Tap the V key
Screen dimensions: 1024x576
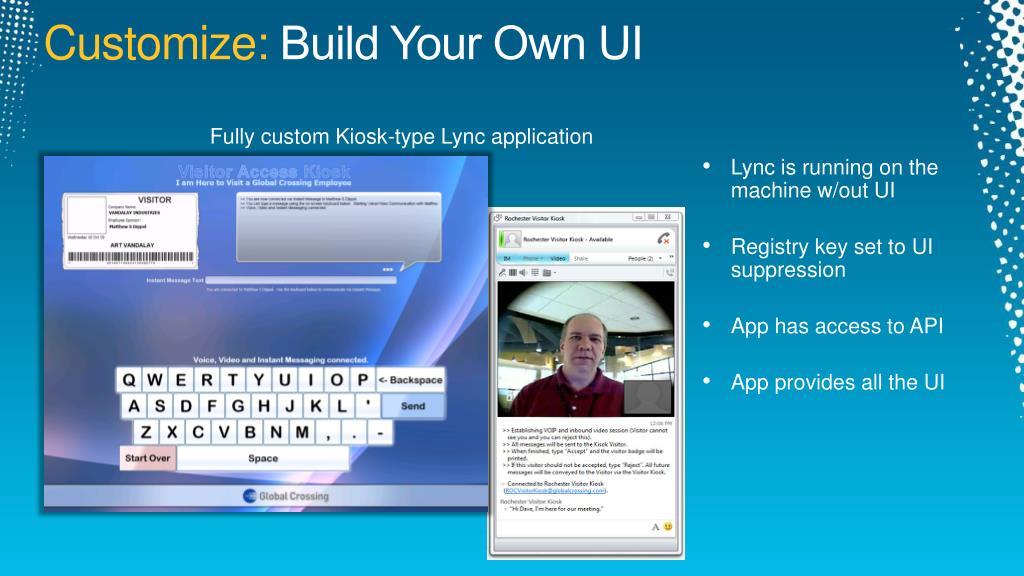coord(224,432)
